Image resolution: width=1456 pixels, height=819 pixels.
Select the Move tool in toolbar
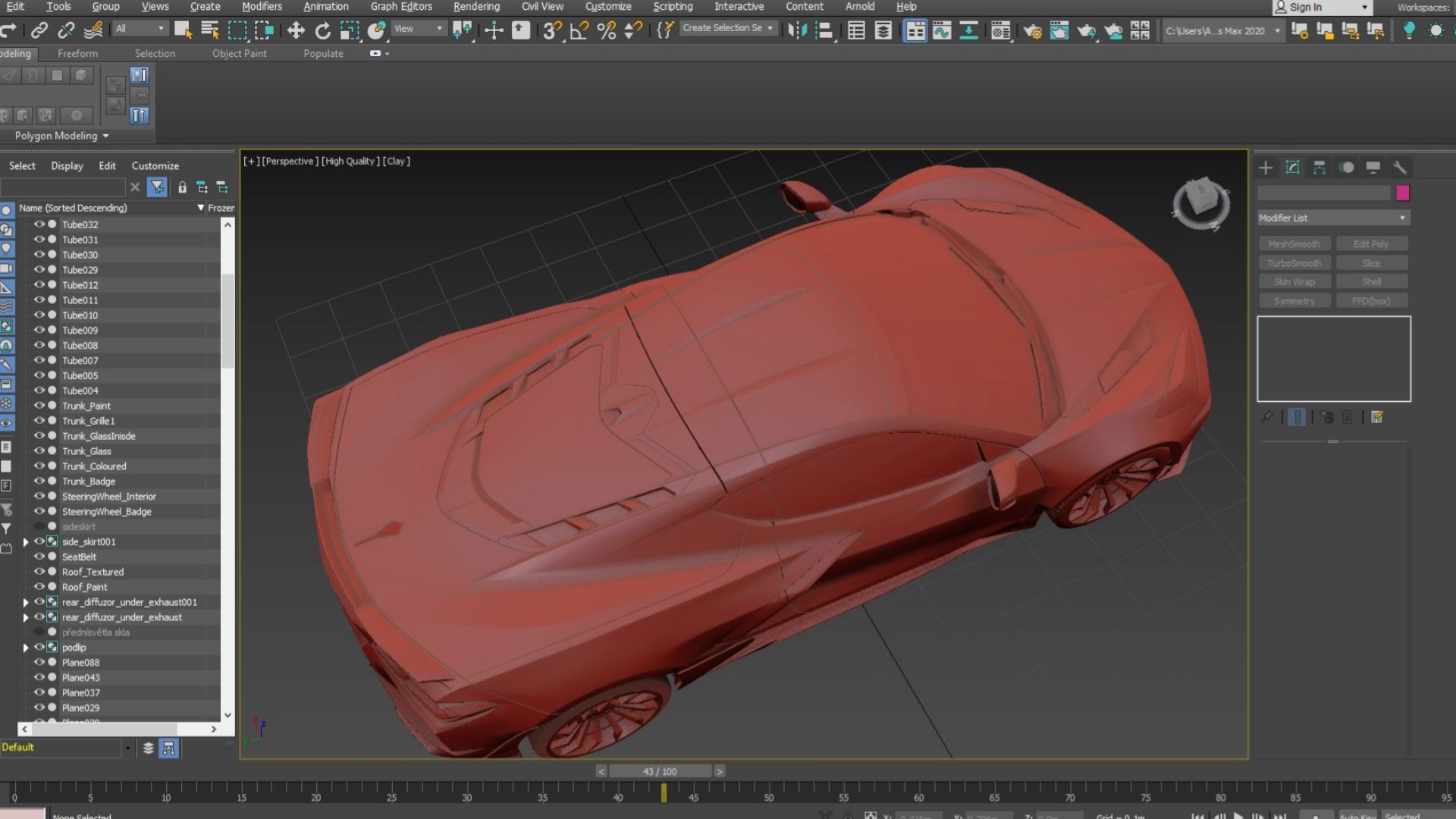click(x=296, y=30)
